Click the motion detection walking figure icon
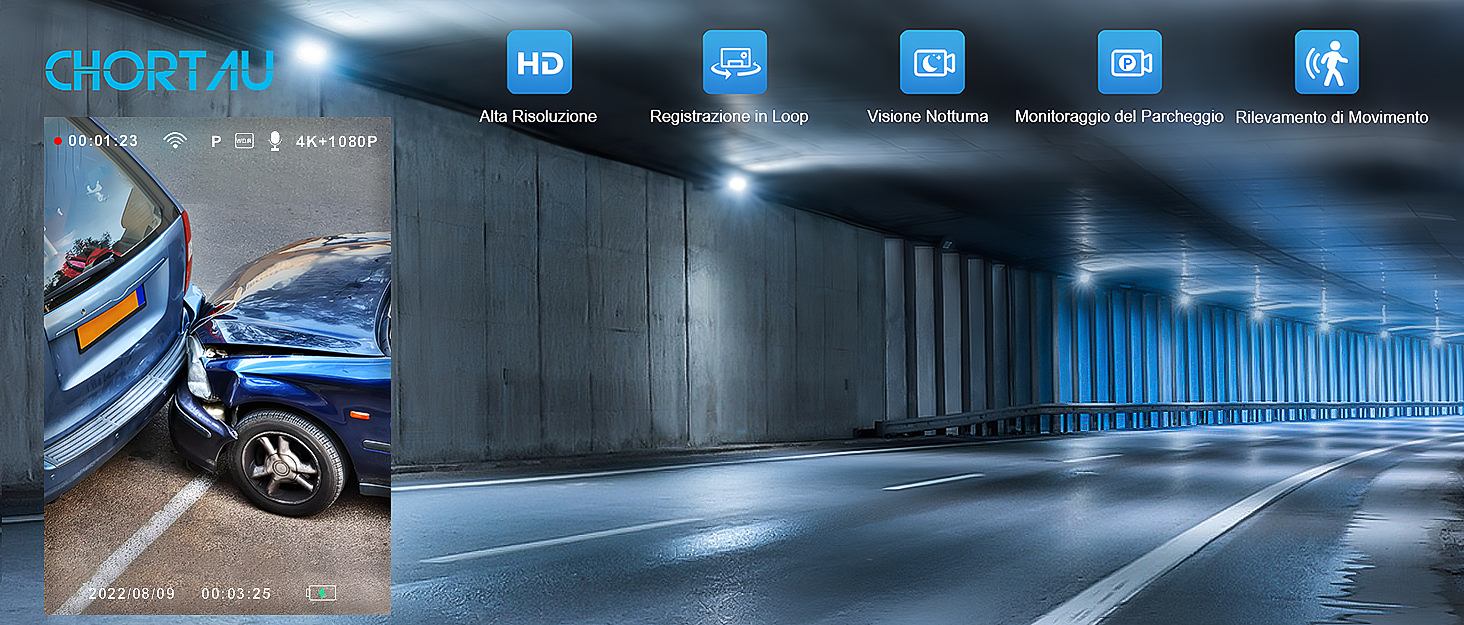 1327,62
